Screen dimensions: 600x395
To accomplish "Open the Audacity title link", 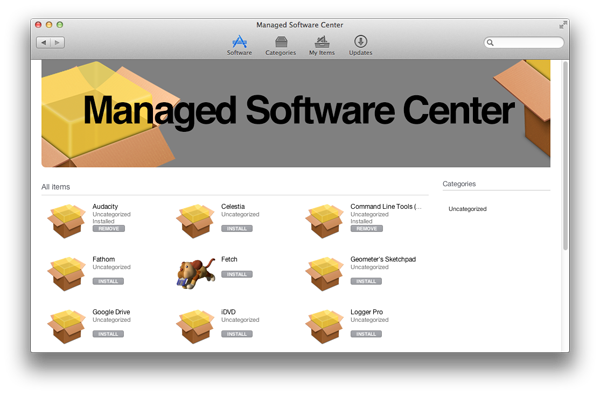I will (x=105, y=206).
